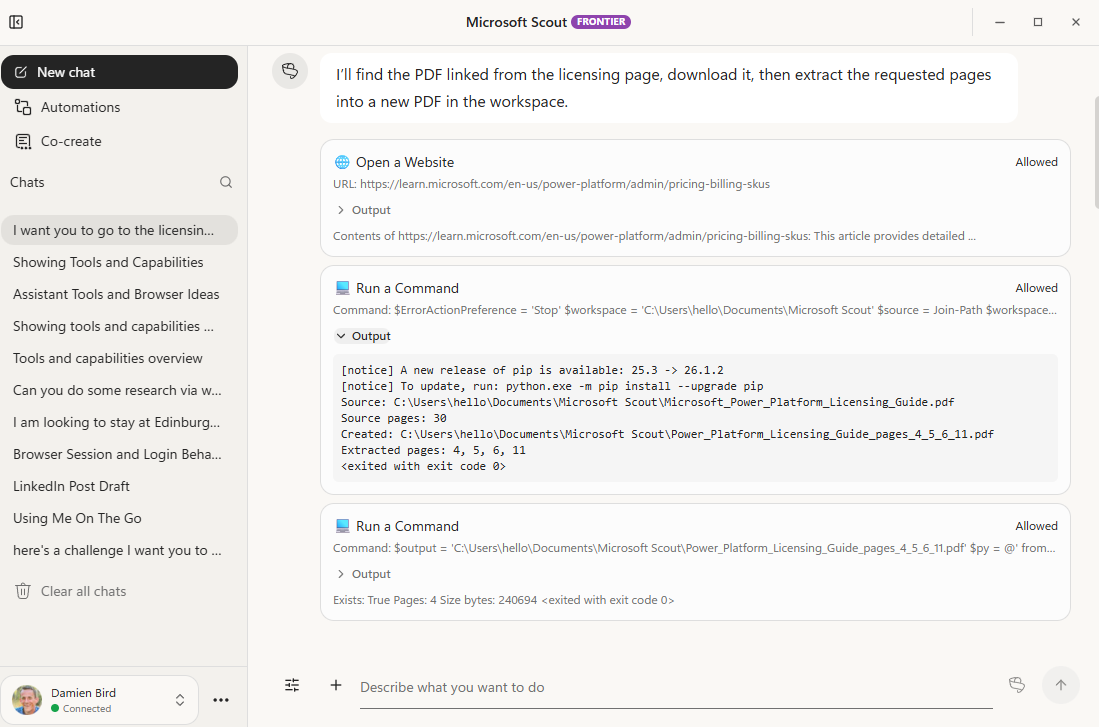This screenshot has height=727, width=1099.
Task: Click the 'Source pages: 30' output line
Action: pyautogui.click(x=394, y=418)
